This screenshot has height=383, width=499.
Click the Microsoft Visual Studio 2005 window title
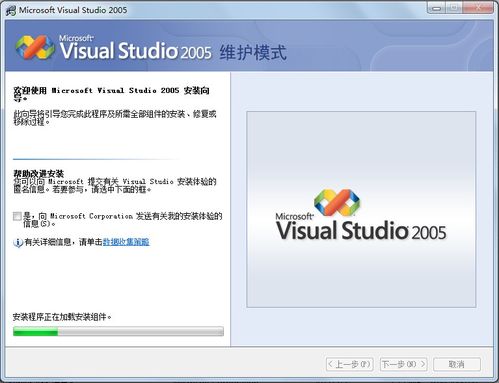(x=73, y=10)
